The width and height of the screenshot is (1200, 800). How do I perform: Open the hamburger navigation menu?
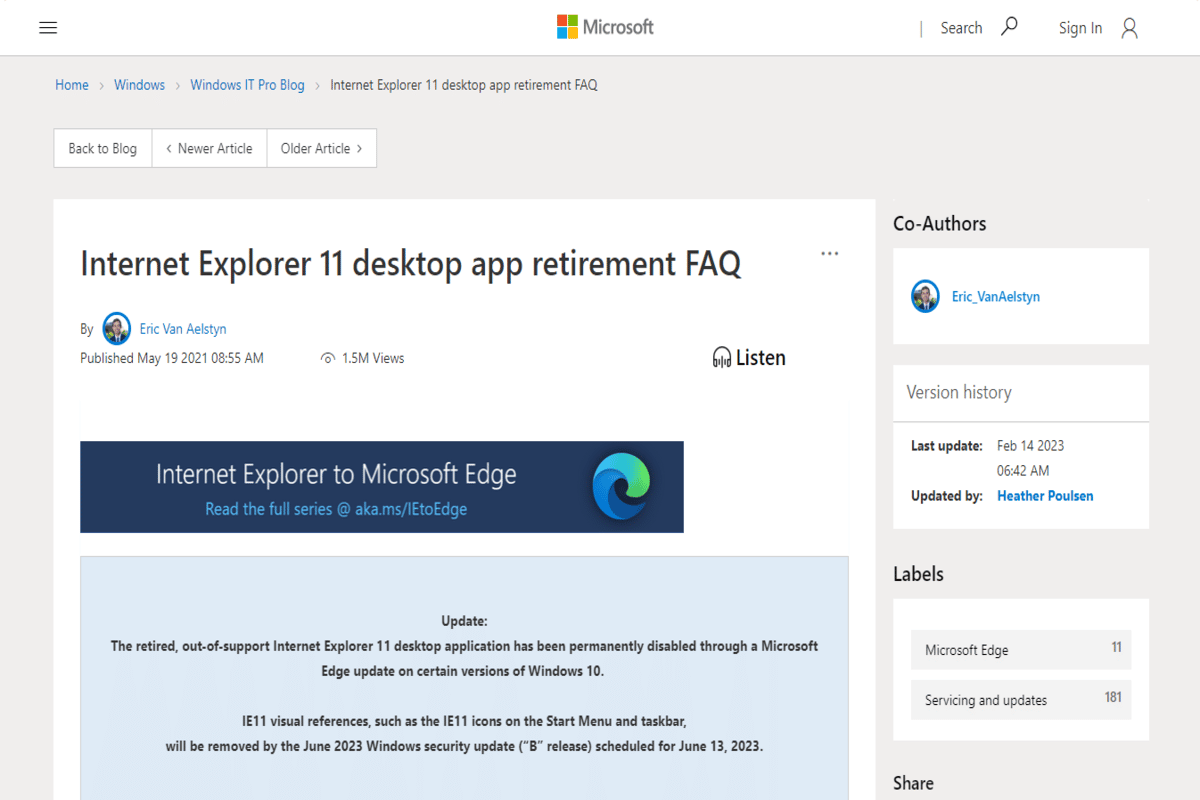click(48, 27)
